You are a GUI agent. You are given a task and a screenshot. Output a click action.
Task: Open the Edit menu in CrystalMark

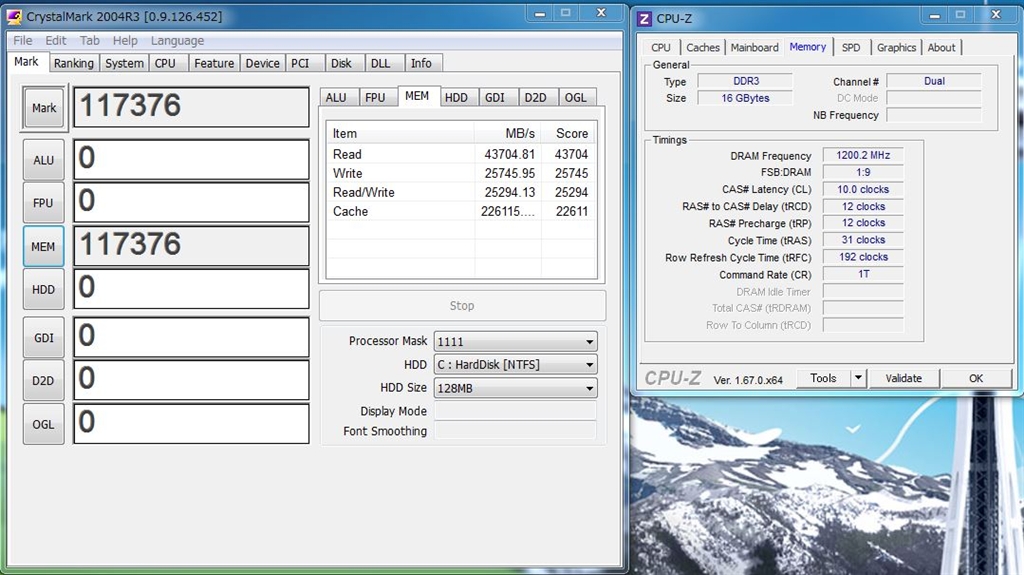(x=56, y=41)
